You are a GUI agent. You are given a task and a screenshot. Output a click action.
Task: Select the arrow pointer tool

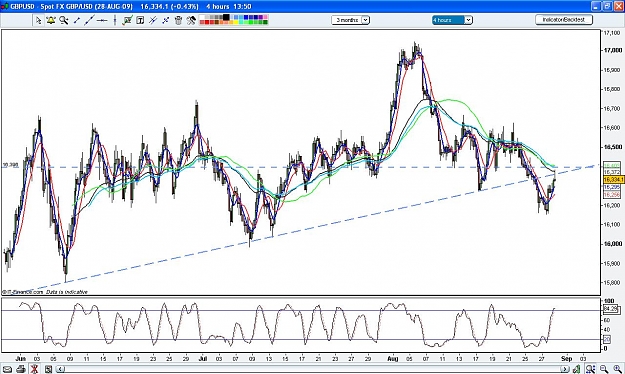click(x=38, y=20)
